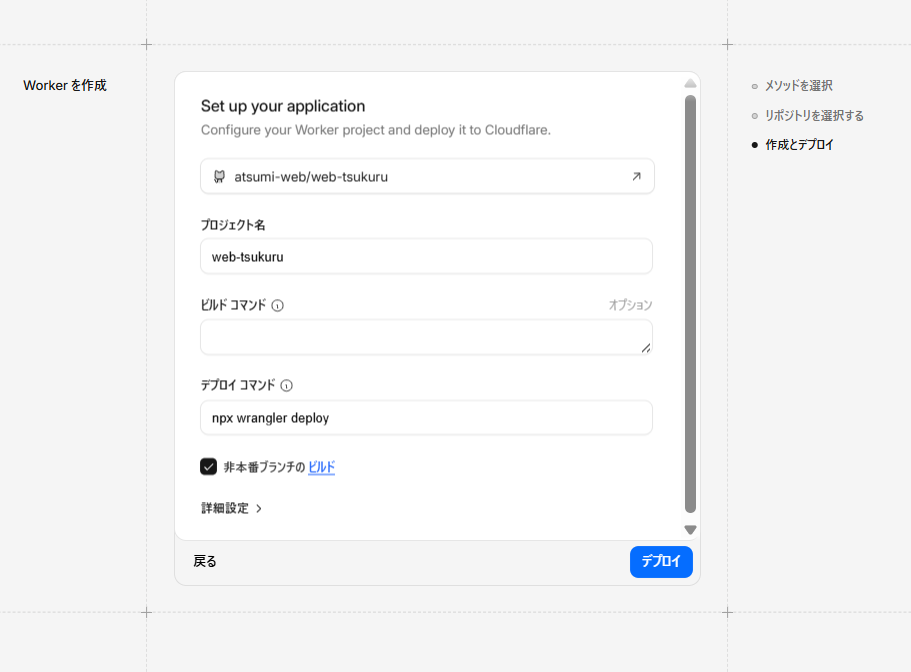Go to the メソッドを選択 step
This screenshot has height=672, width=911.
tap(798, 86)
